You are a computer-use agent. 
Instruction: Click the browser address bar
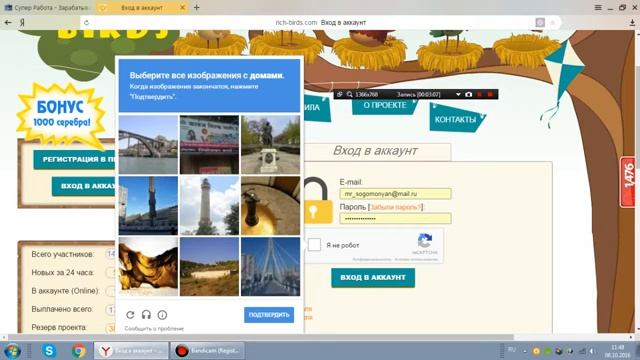coord(320,22)
